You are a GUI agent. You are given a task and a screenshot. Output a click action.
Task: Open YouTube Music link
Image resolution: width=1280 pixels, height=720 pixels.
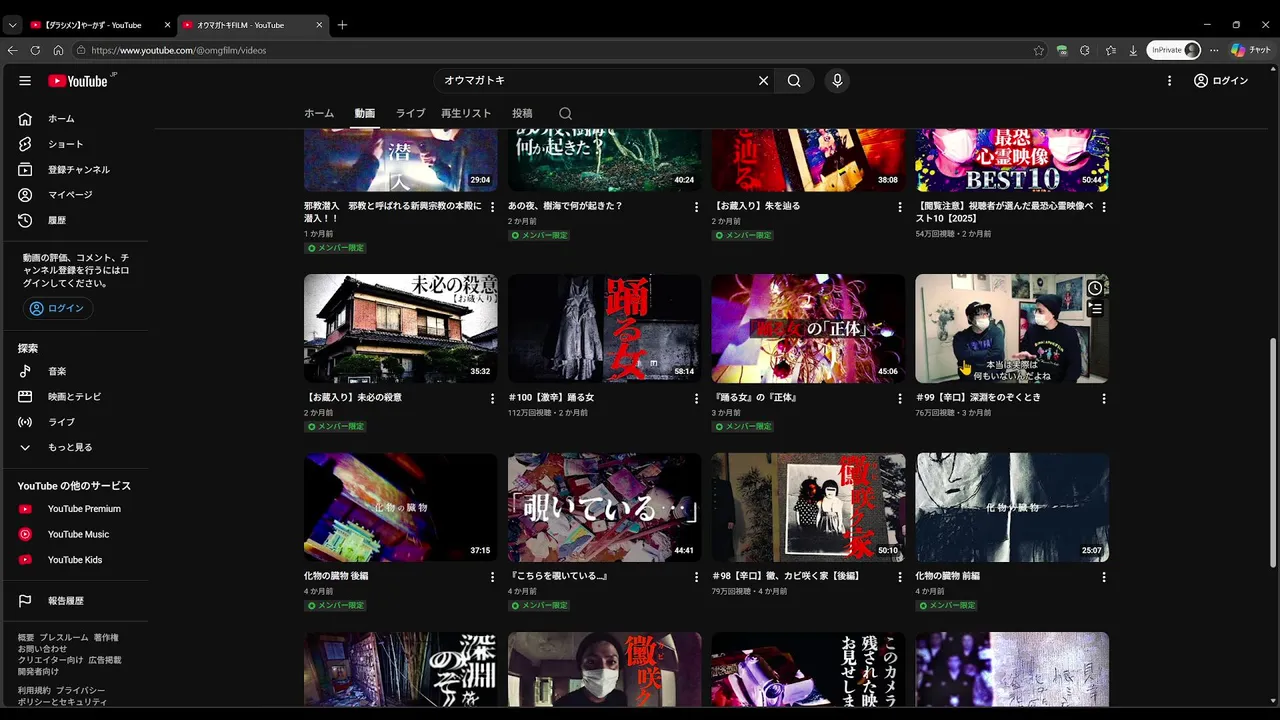pos(77,534)
